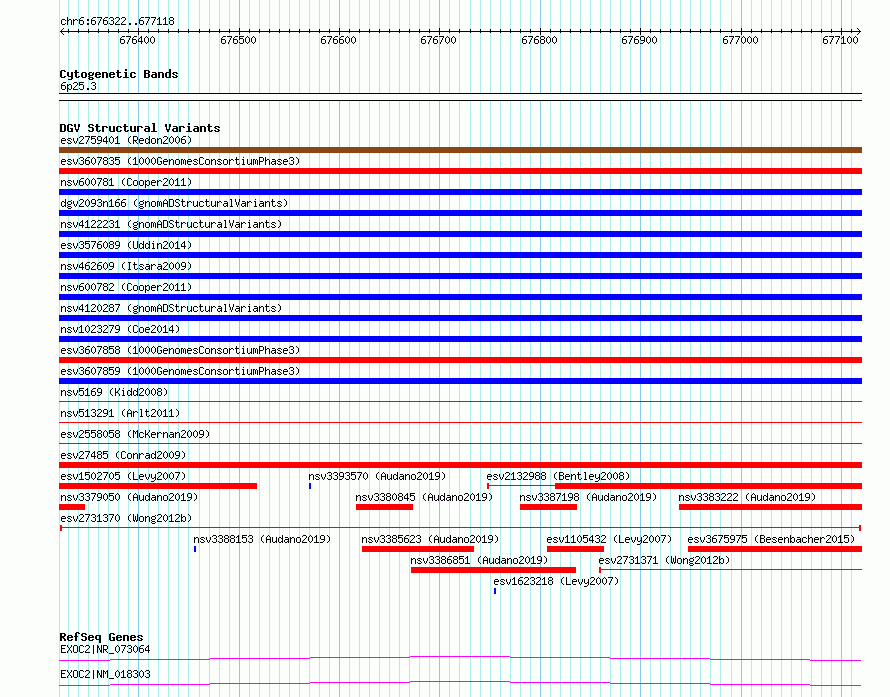890x697 pixels.
Task: Click the nsv600781 (Cooper2011) label
Action: (x=126, y=182)
